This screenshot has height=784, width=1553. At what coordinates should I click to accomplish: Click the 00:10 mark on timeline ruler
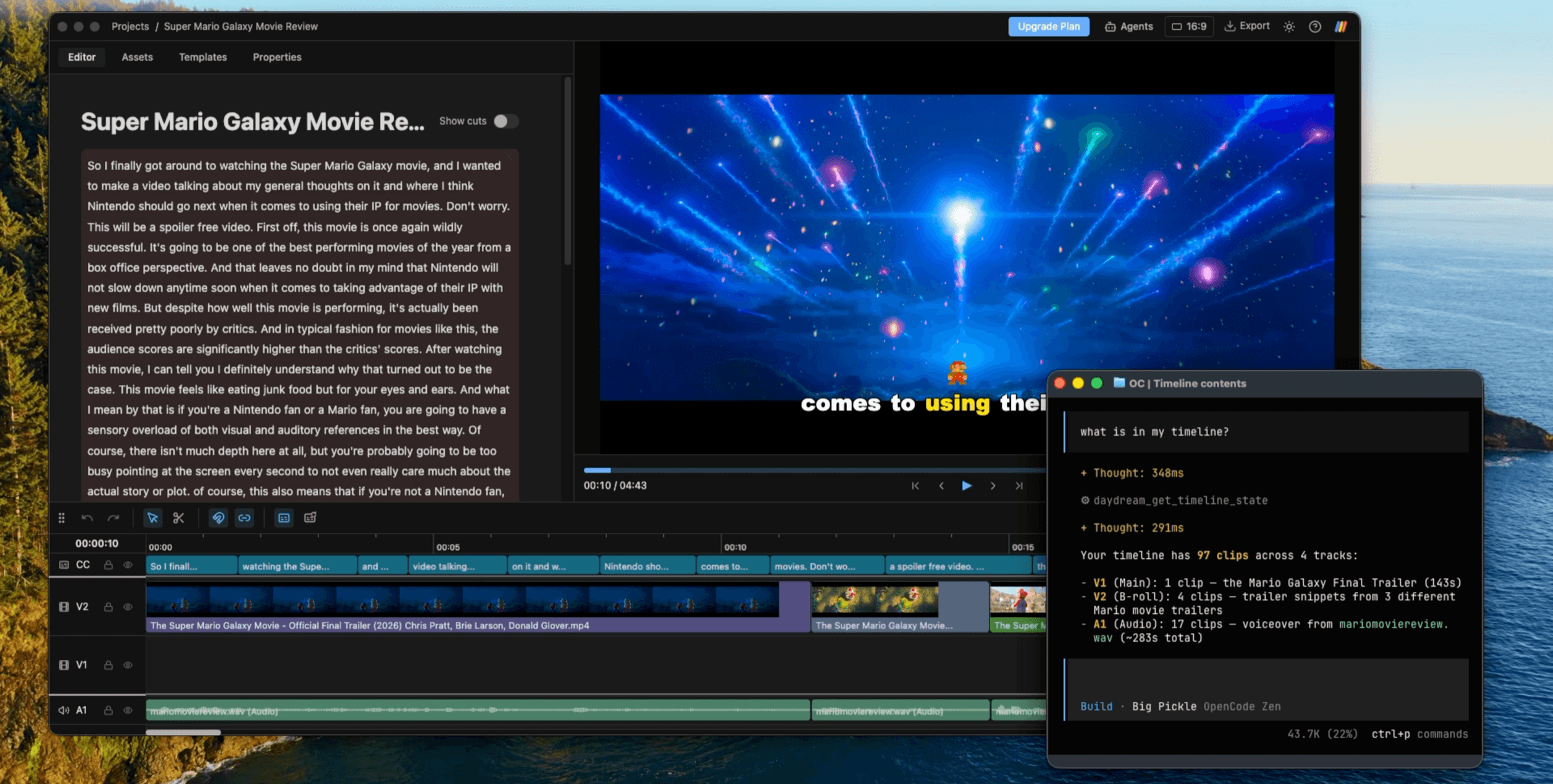click(735, 547)
